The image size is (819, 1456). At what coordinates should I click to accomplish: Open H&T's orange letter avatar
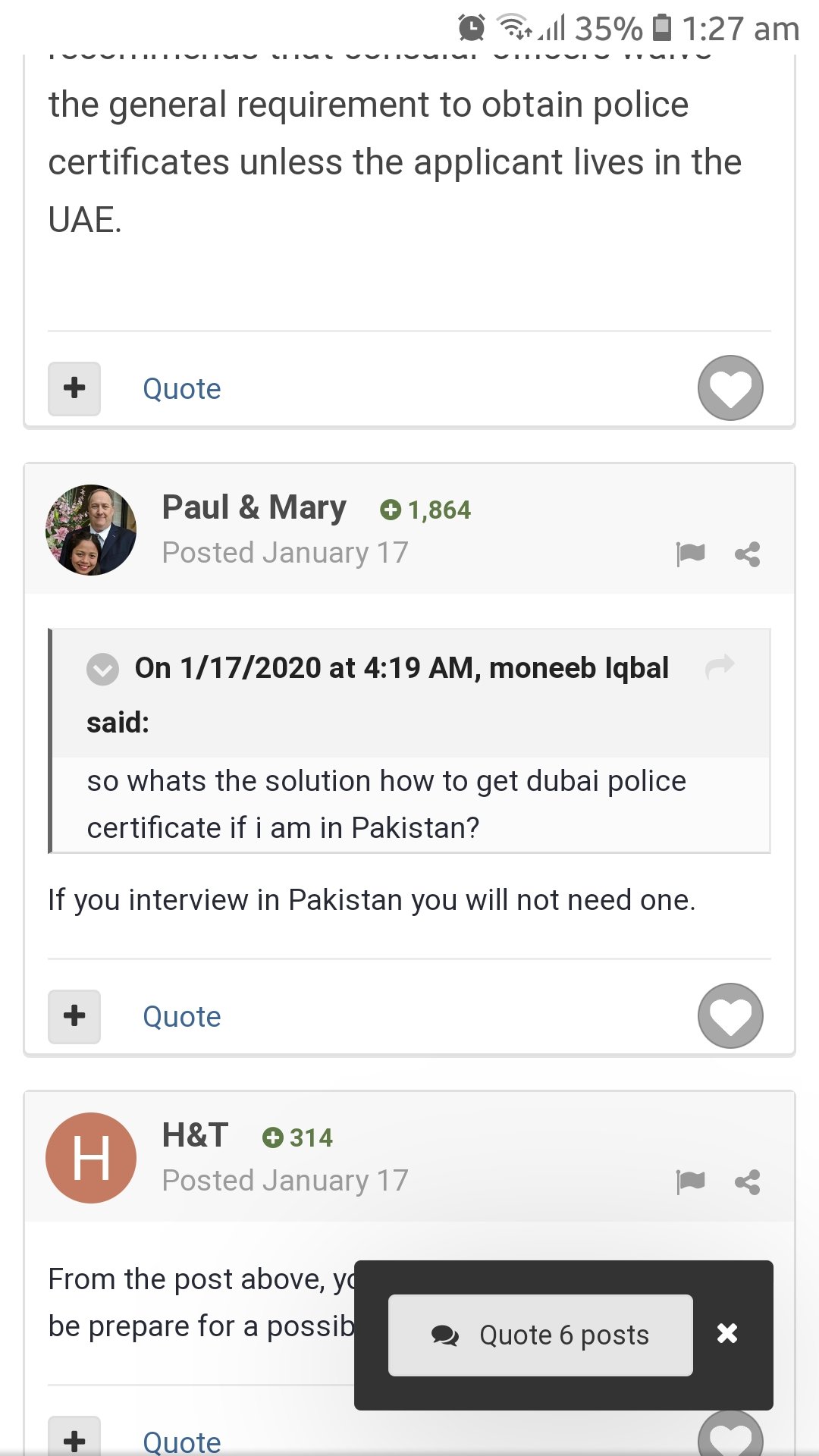point(91,1158)
